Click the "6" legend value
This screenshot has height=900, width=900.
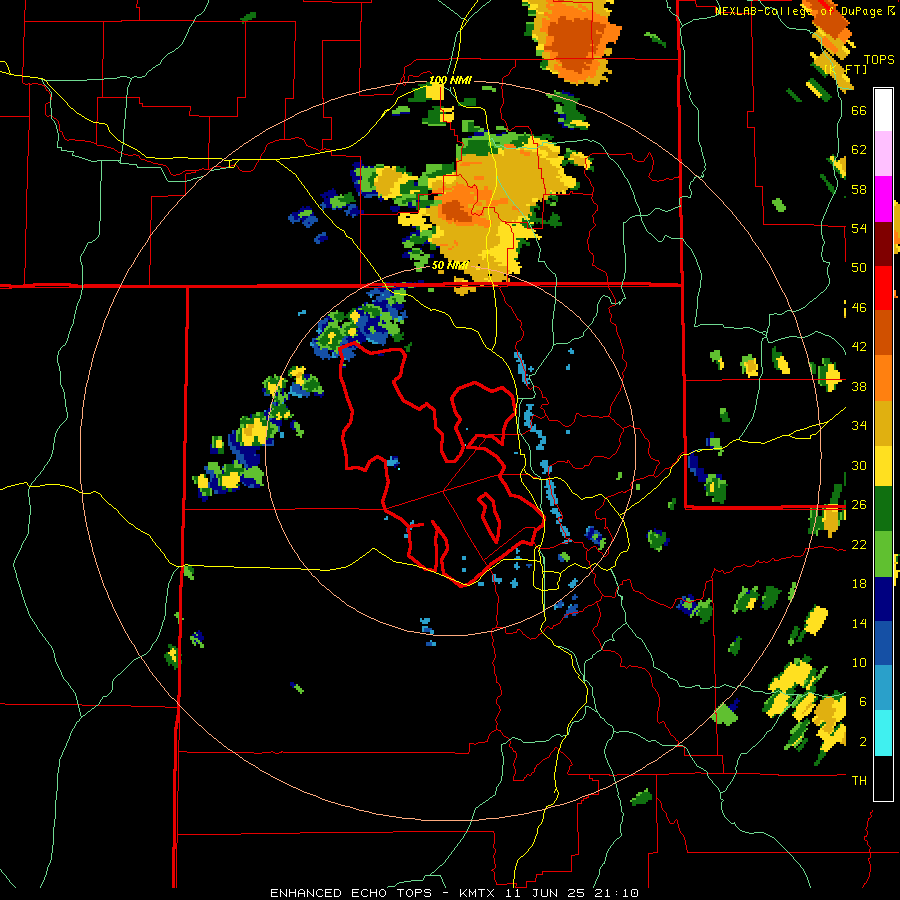(x=863, y=701)
